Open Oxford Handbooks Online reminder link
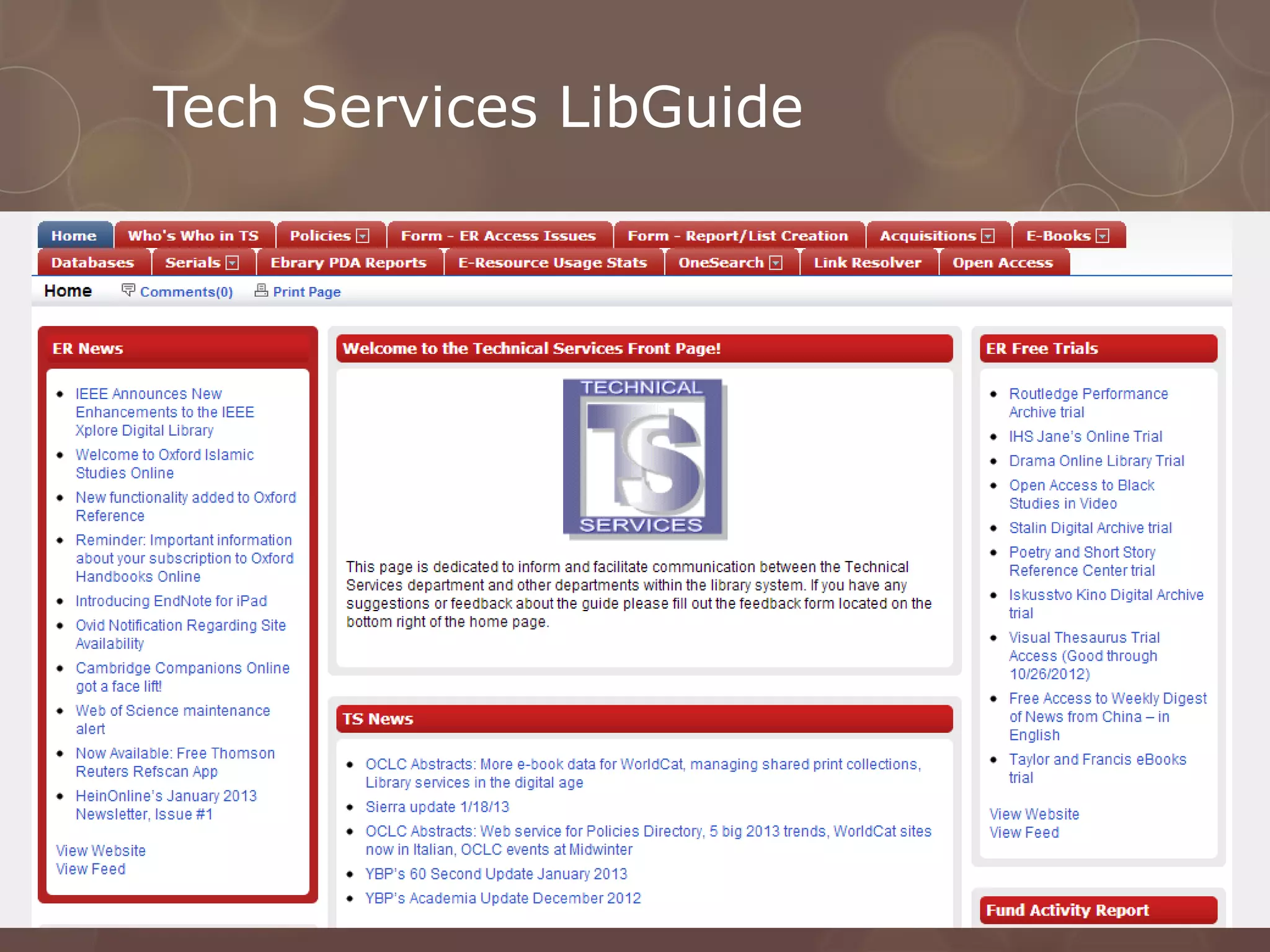Viewport: 1270px width, 952px height. 185,558
